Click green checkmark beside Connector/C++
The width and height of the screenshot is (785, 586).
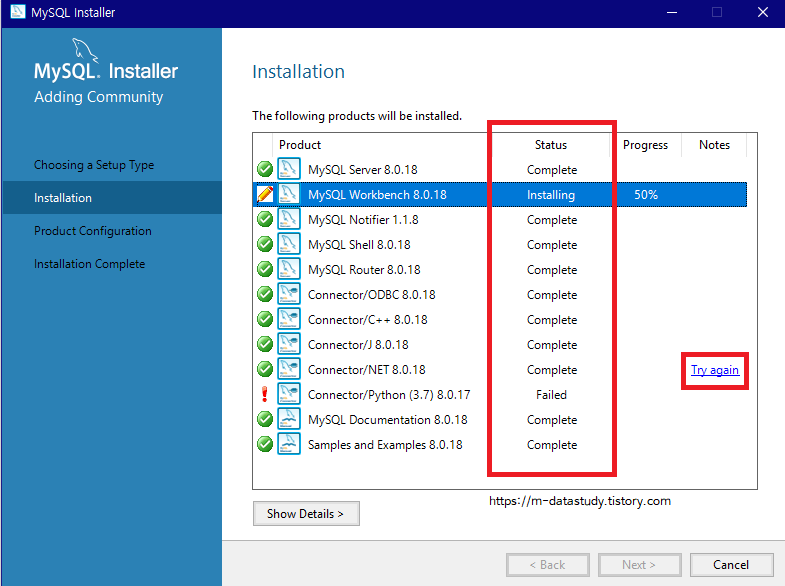click(265, 319)
